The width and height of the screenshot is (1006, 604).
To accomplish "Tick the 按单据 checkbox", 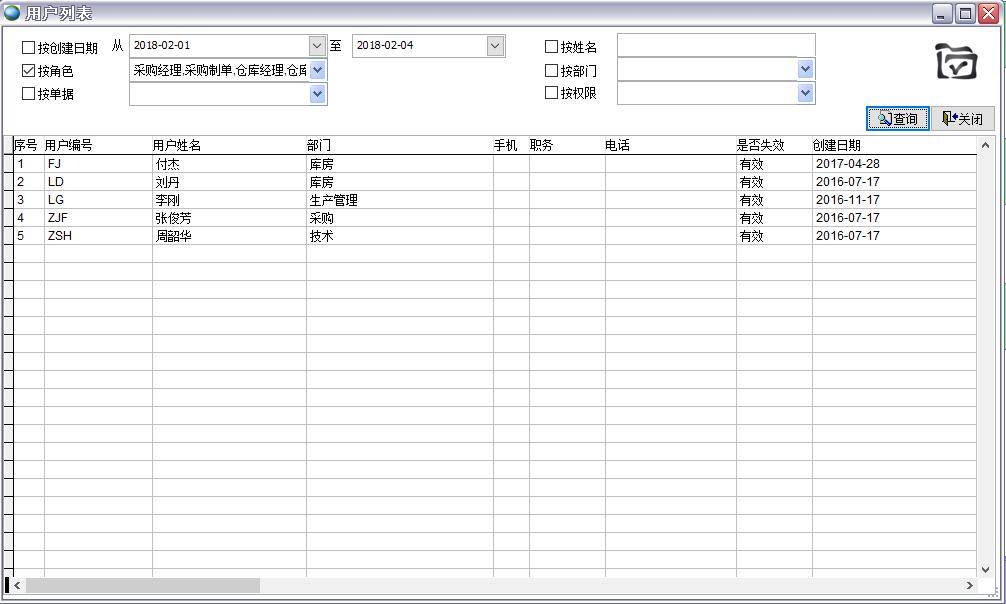I will (28, 94).
